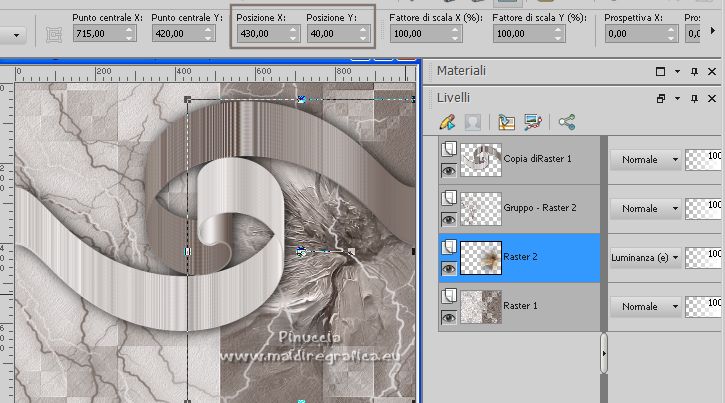
Task: Open the Materiali panel options dropdown arrow
Action: tap(677, 72)
